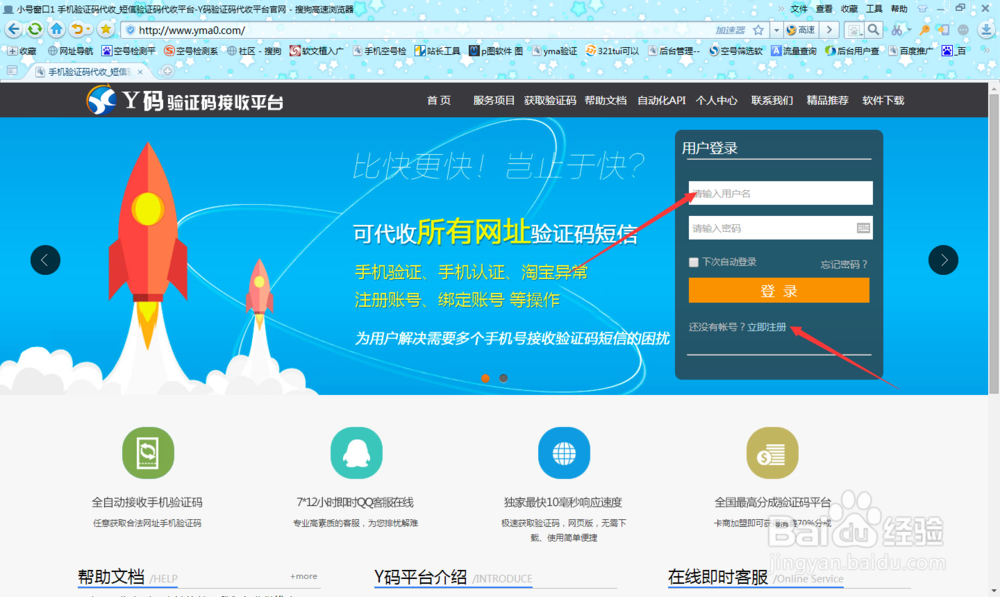1000x597 pixels.
Task: Expand the bookmarks bar overflow chevron
Action: (986, 51)
